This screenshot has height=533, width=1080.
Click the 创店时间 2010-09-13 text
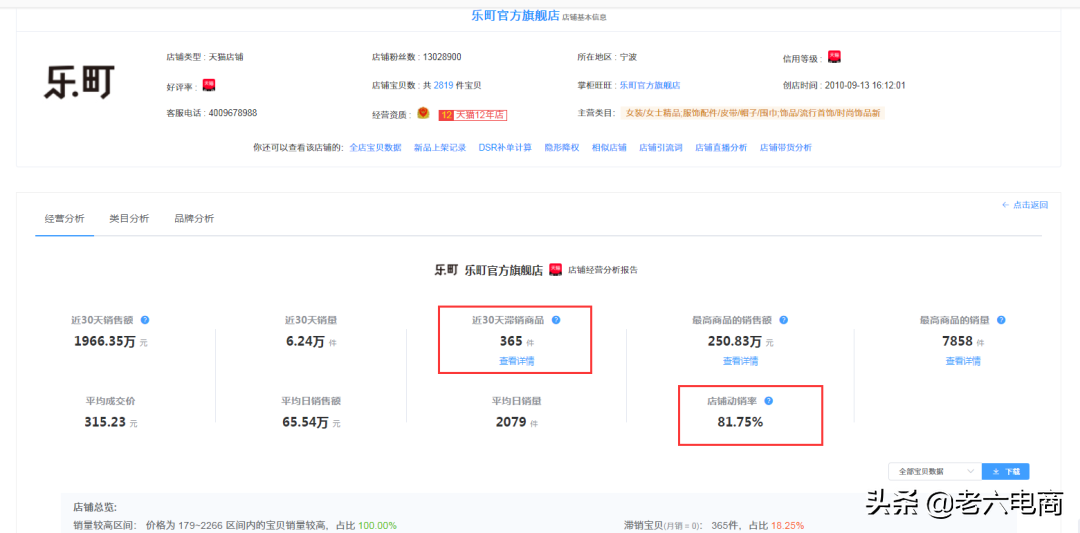(844, 85)
